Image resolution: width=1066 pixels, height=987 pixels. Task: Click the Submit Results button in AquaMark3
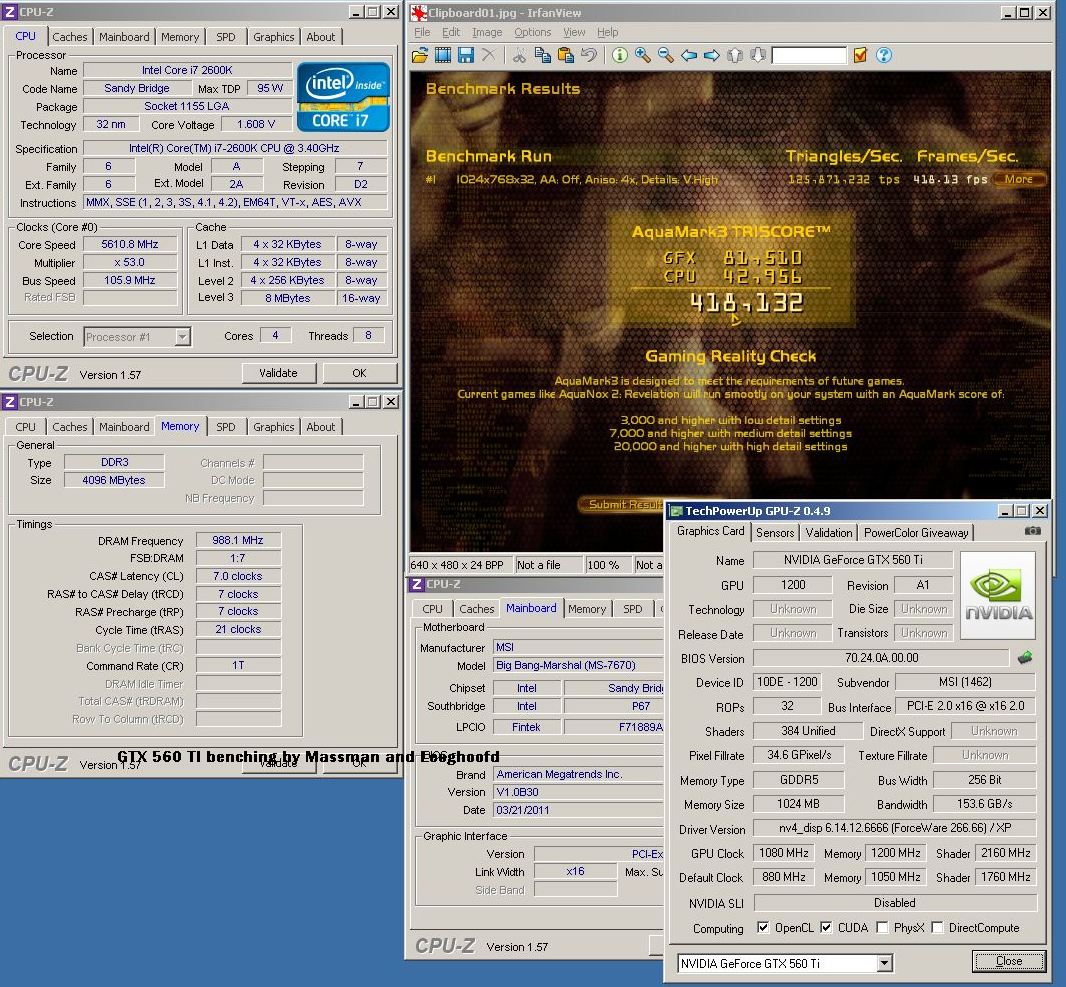coord(621,504)
